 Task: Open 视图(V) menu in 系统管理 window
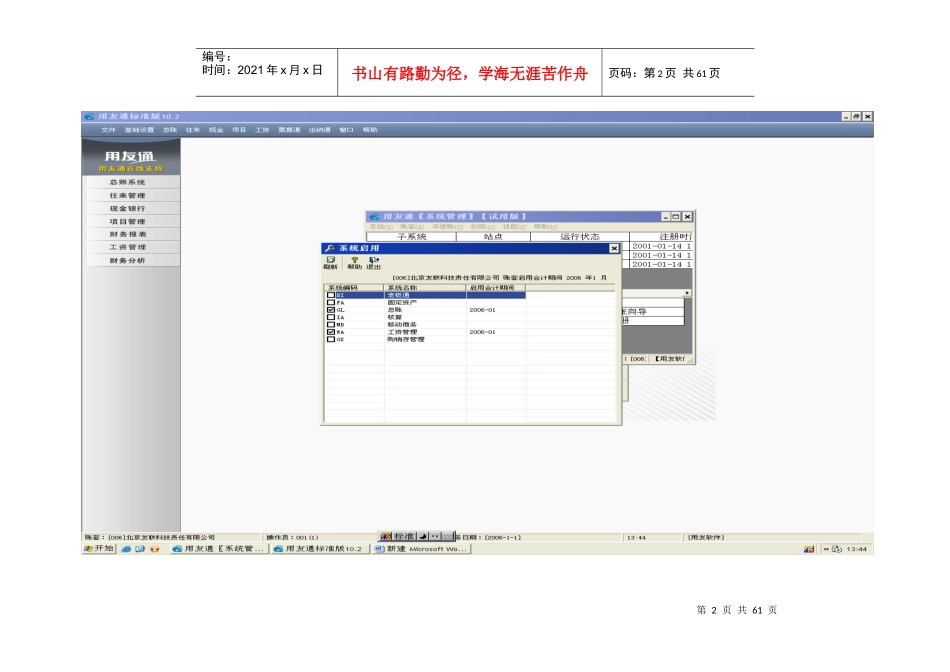(x=514, y=227)
